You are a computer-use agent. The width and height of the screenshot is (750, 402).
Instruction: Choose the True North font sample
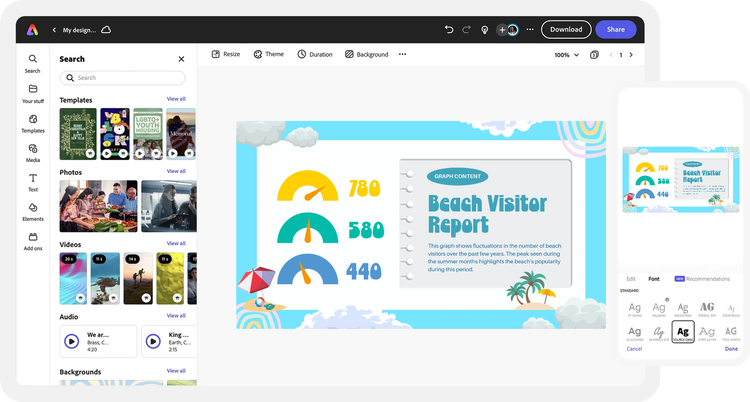731,333
